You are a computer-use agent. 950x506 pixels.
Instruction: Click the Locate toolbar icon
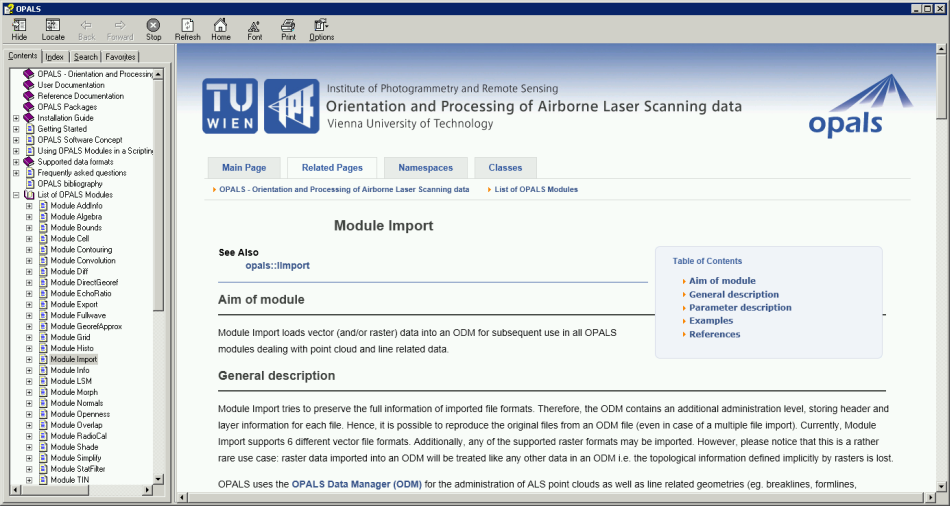53,29
